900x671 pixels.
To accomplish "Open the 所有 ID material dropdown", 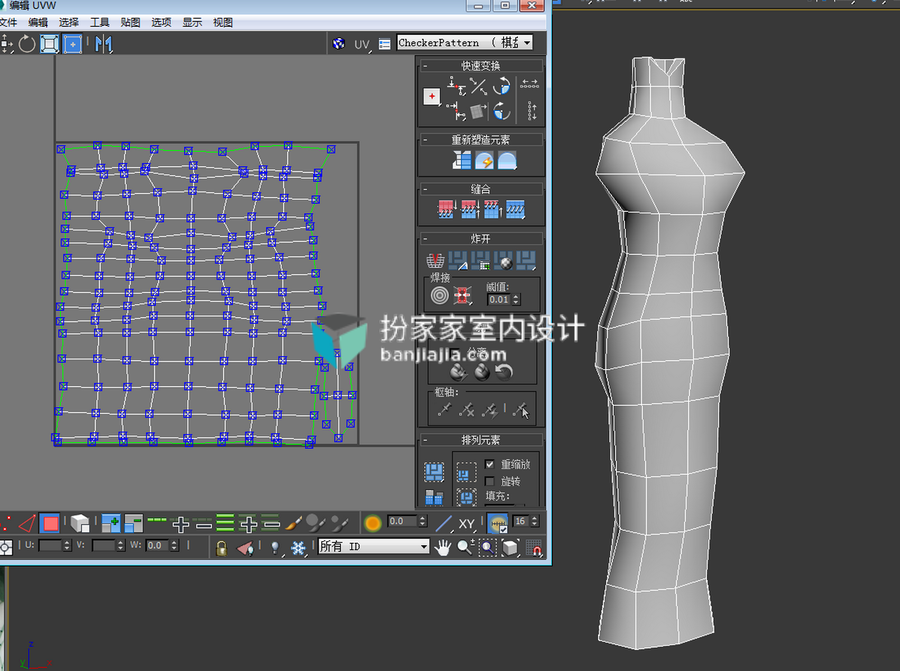I will 374,546.
